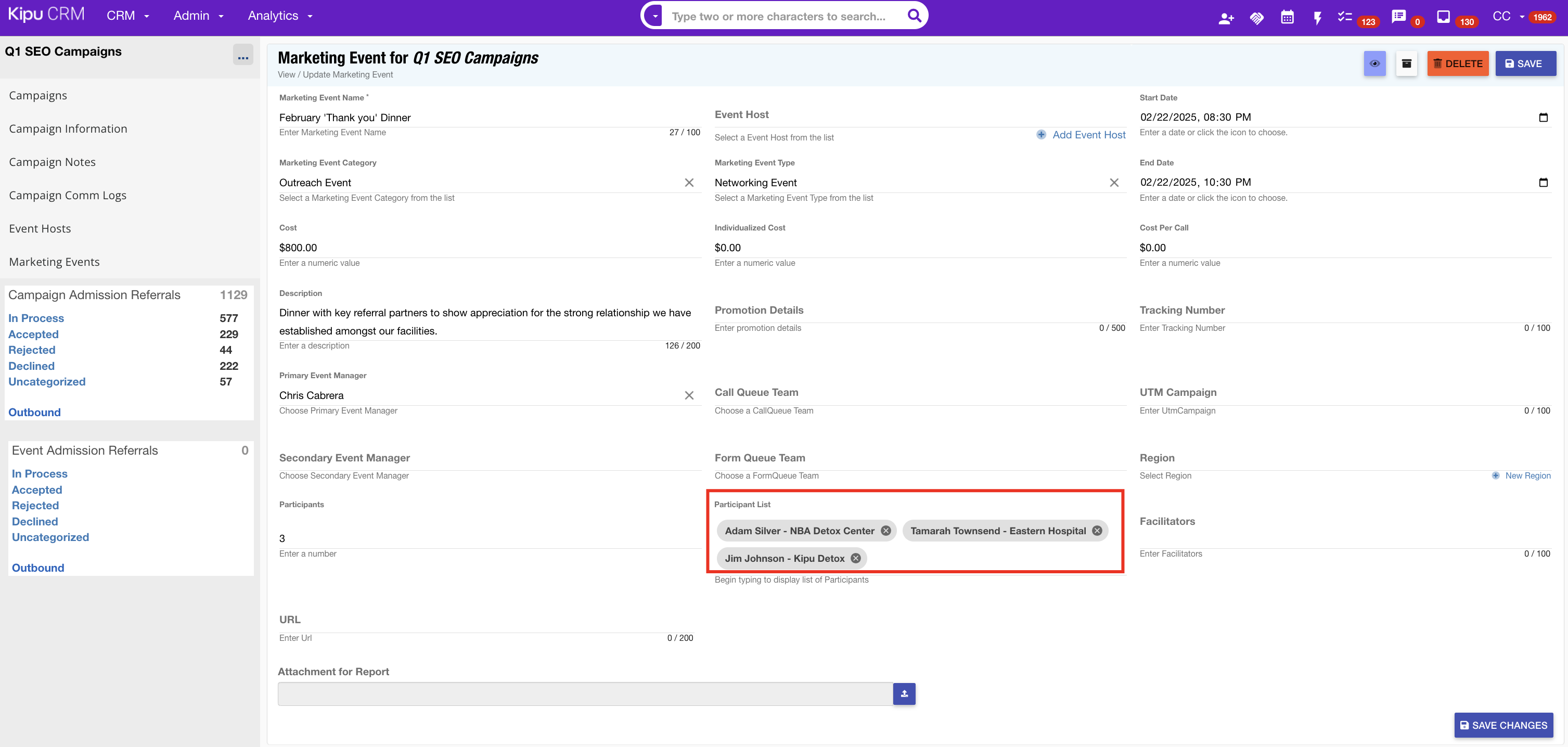
Task: Click the UTM Campaign field
Action: click(1345, 393)
